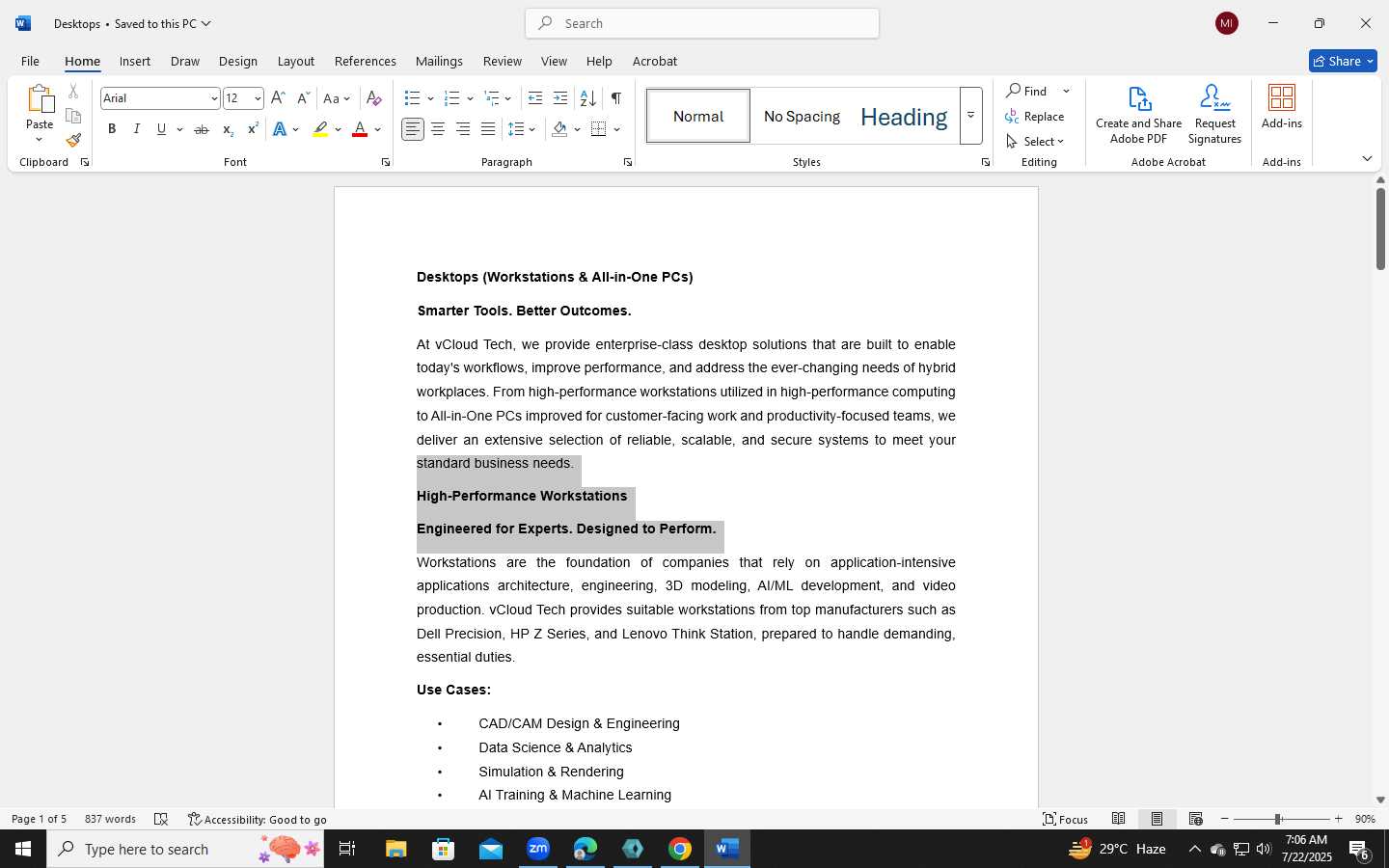Open numbering list dropdown arrow
The height and width of the screenshot is (868, 1389).
tap(470, 98)
